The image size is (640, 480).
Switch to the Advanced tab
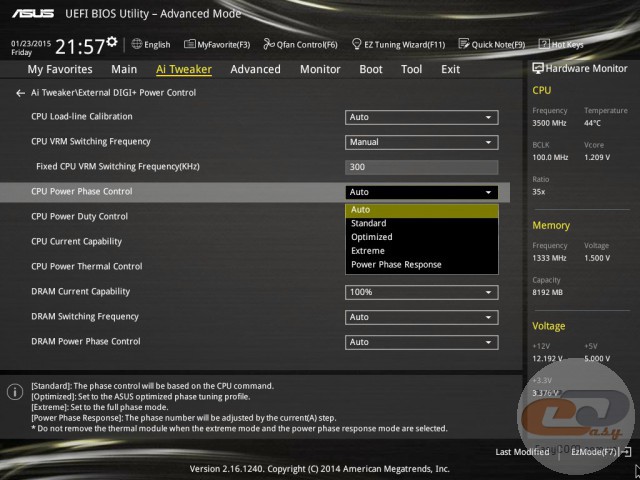click(x=256, y=69)
